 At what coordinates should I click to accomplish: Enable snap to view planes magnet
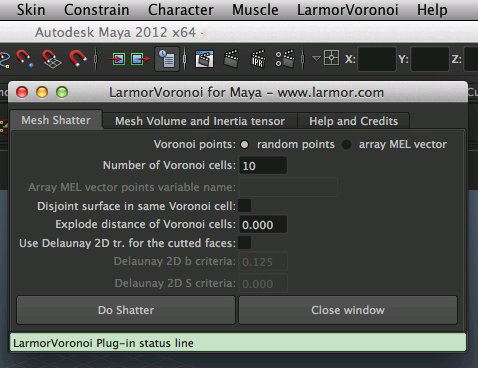[x=51, y=59]
